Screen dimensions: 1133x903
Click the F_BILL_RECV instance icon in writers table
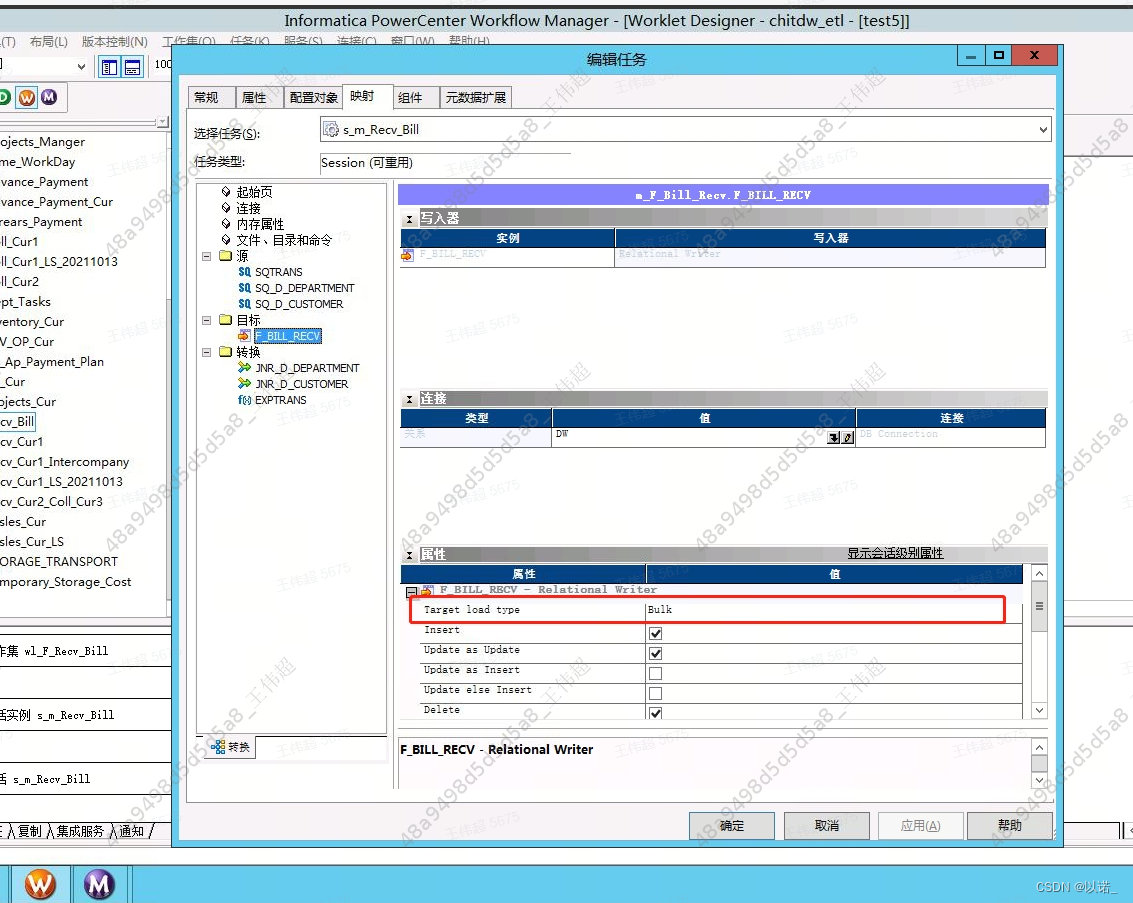click(407, 255)
